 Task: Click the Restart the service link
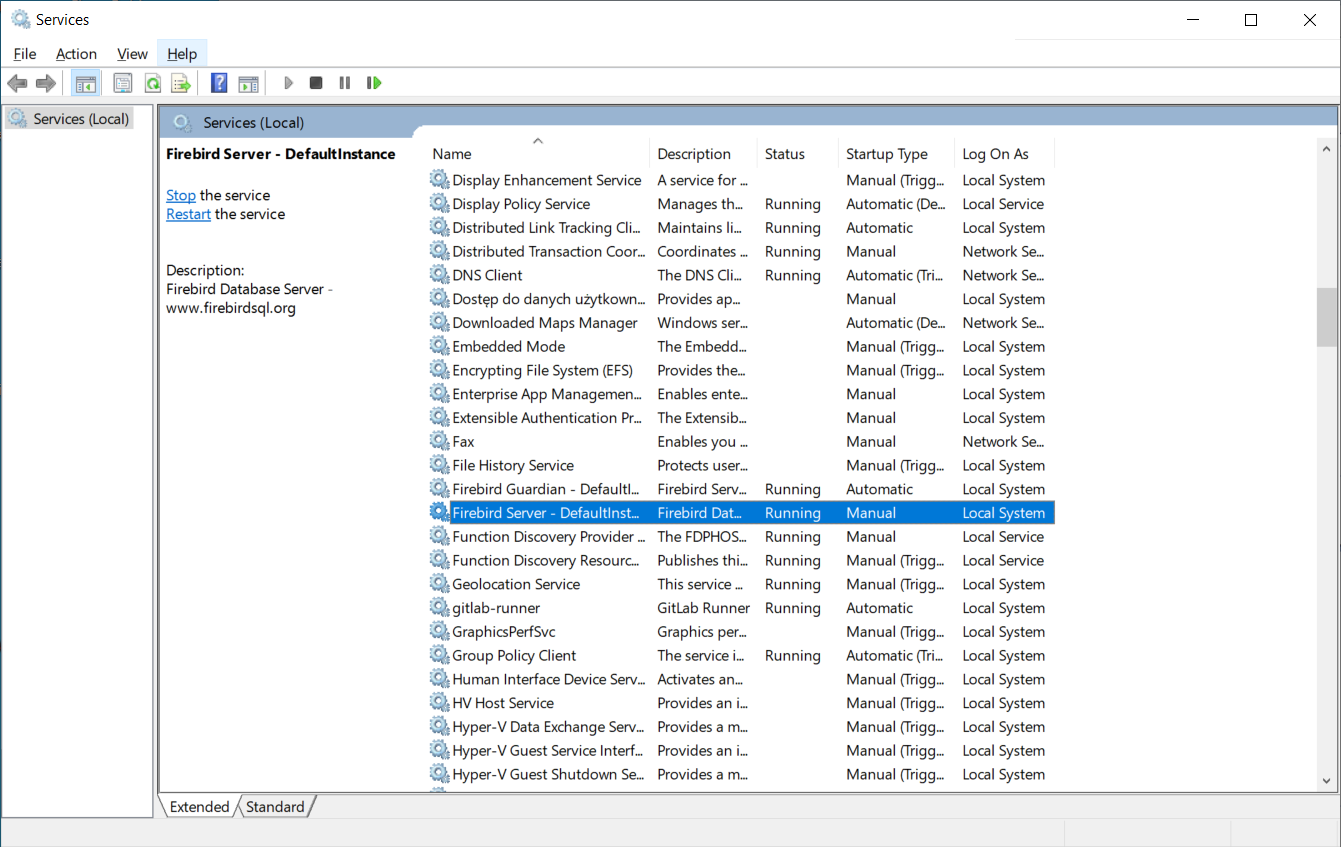click(x=188, y=214)
